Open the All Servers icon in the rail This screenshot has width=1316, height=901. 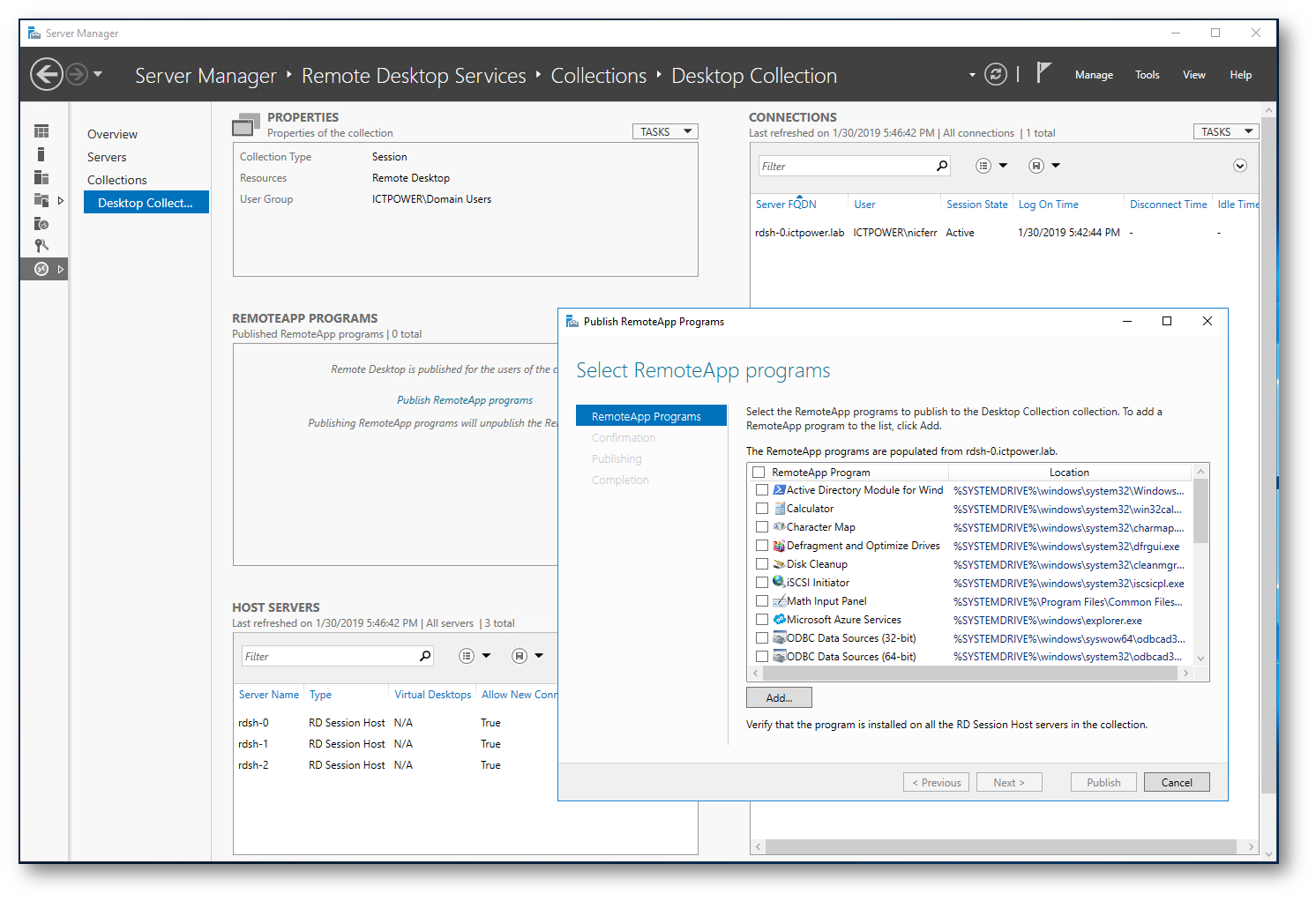click(x=41, y=177)
